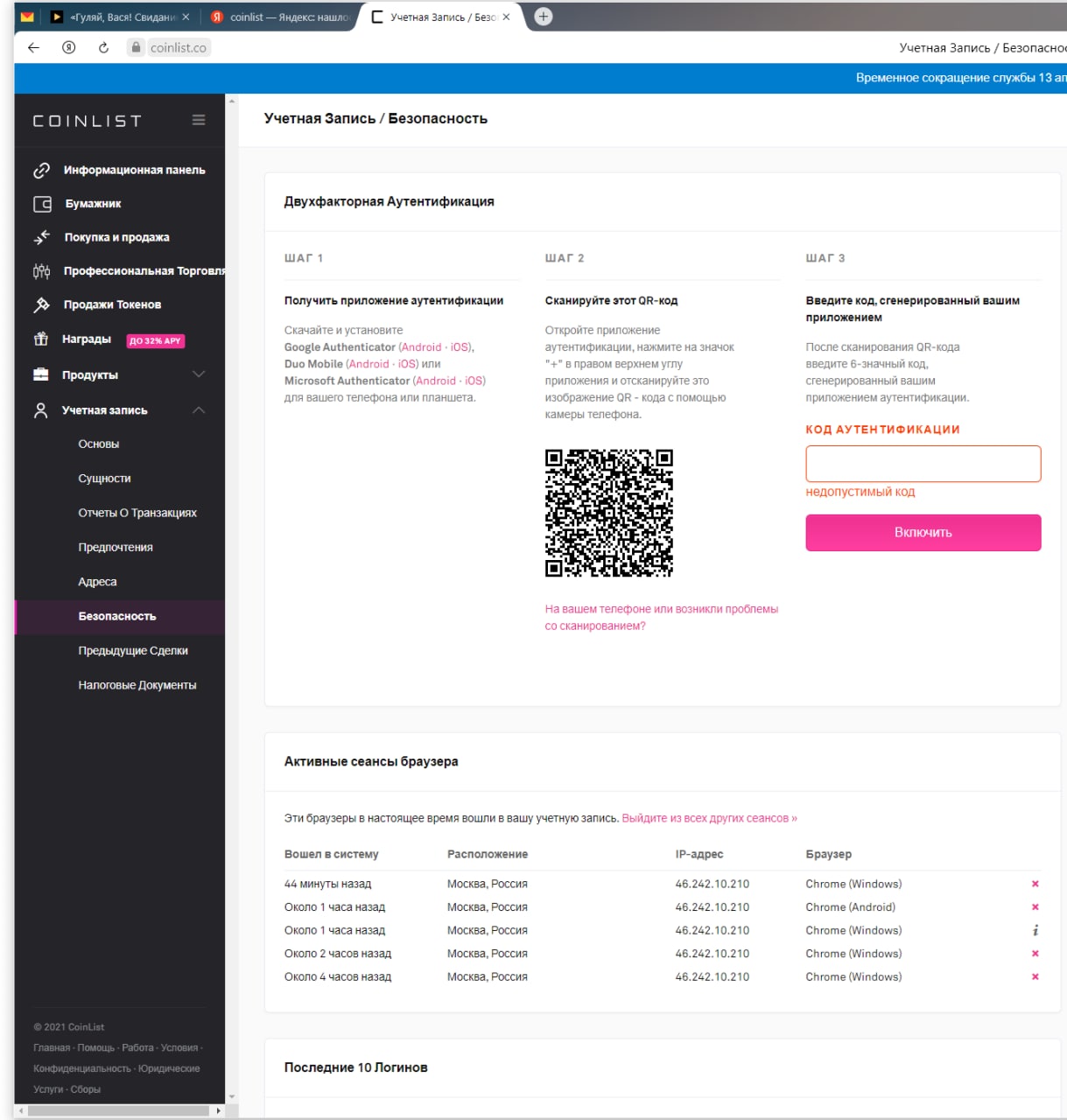Click the Покупка и продажа arrows icon
Screen dimensions: 1067x1120
[x=42, y=237]
